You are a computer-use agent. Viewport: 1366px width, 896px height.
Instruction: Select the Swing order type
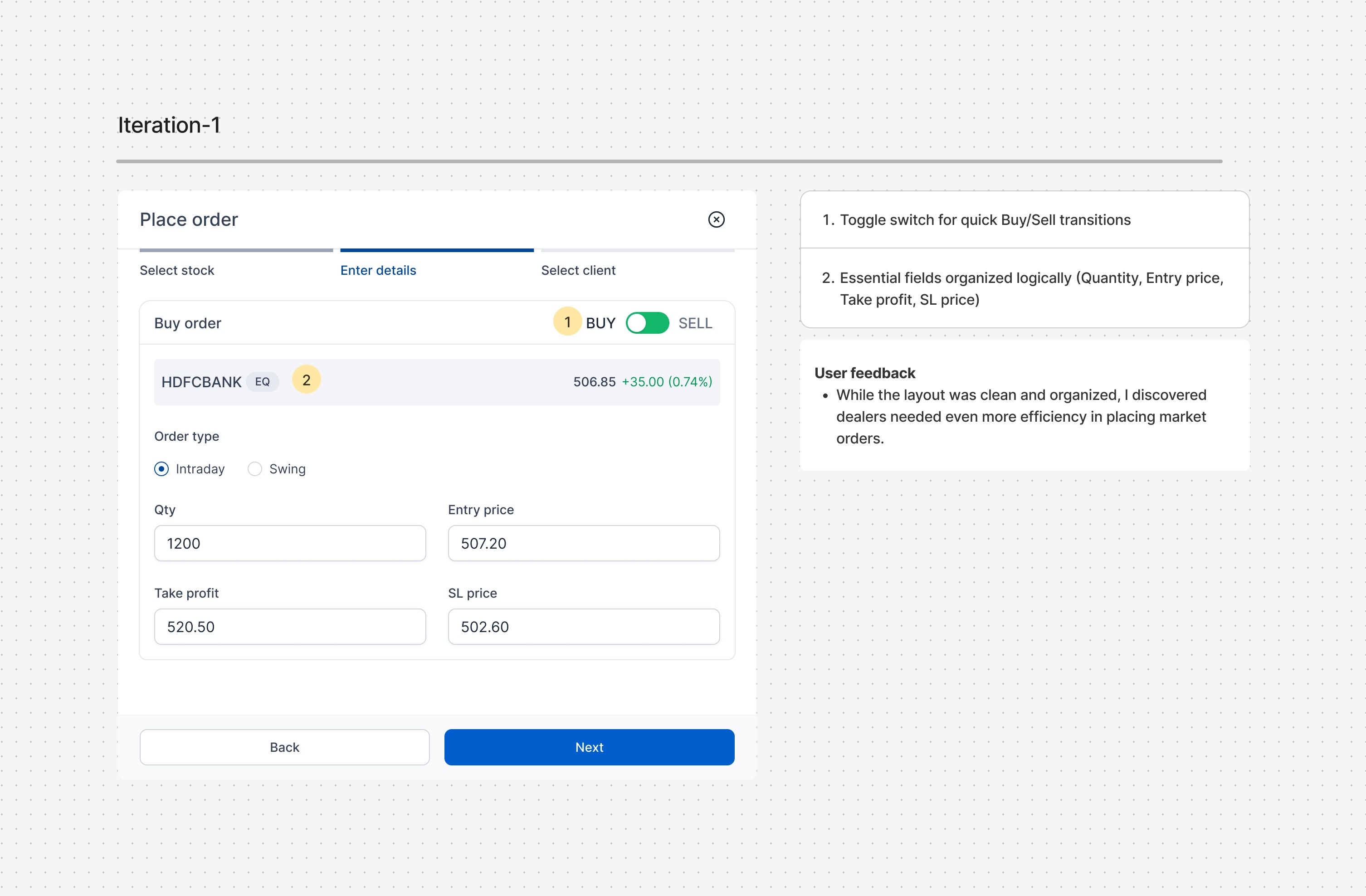pos(255,469)
